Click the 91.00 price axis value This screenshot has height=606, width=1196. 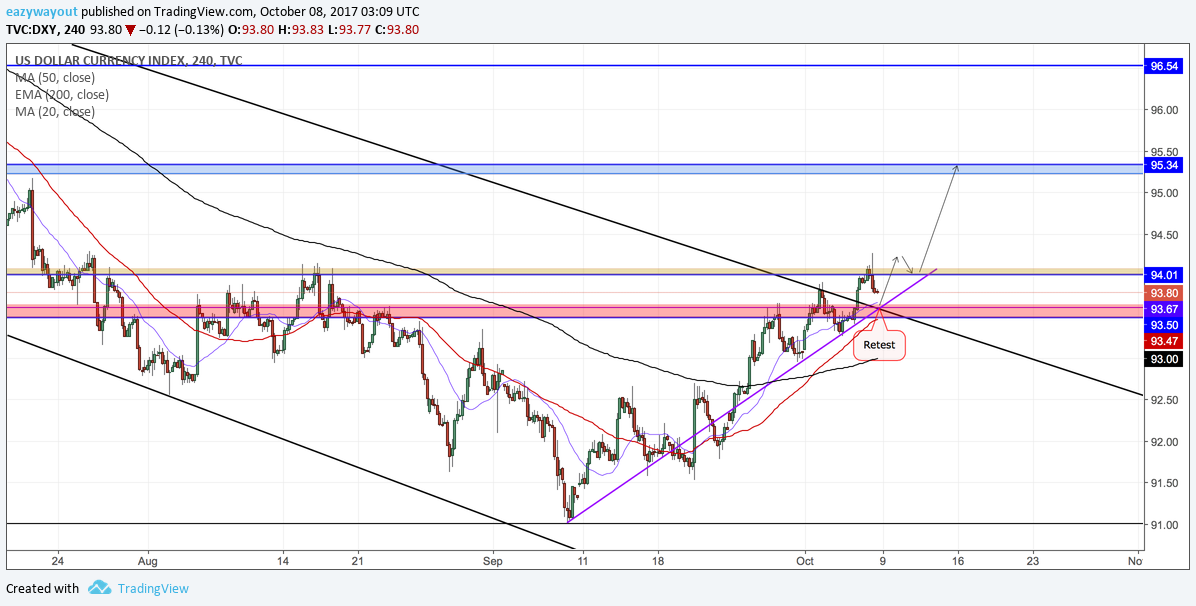click(1165, 524)
